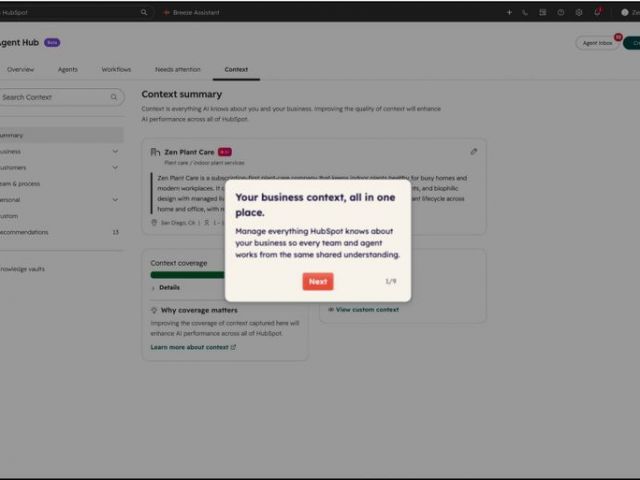Click the 13 count beside Recommendations
This screenshot has height=480, width=640.
116,232
